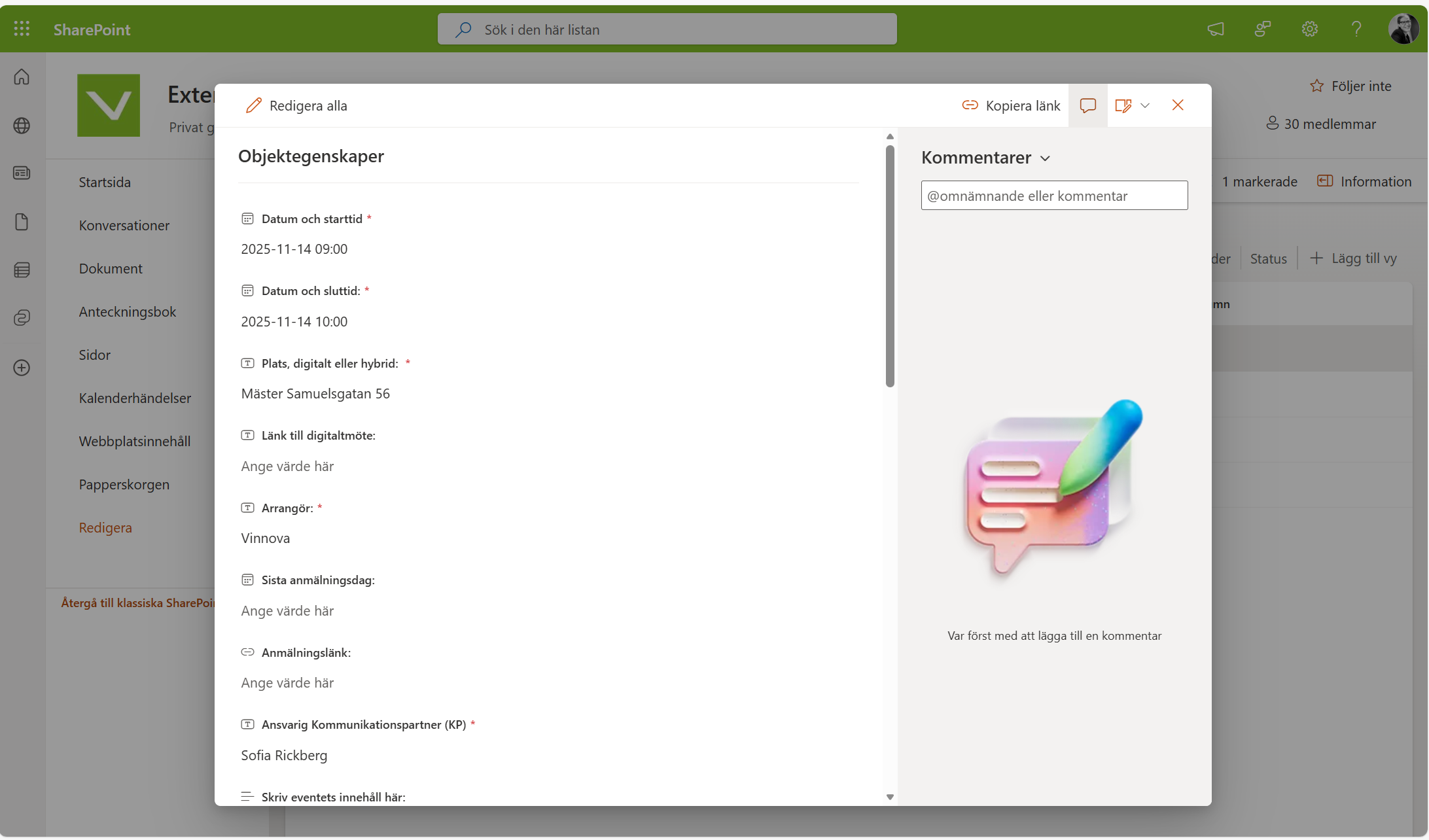The width and height of the screenshot is (1429, 840).
Task: Open Dokument in site navigation
Action: coord(111,268)
